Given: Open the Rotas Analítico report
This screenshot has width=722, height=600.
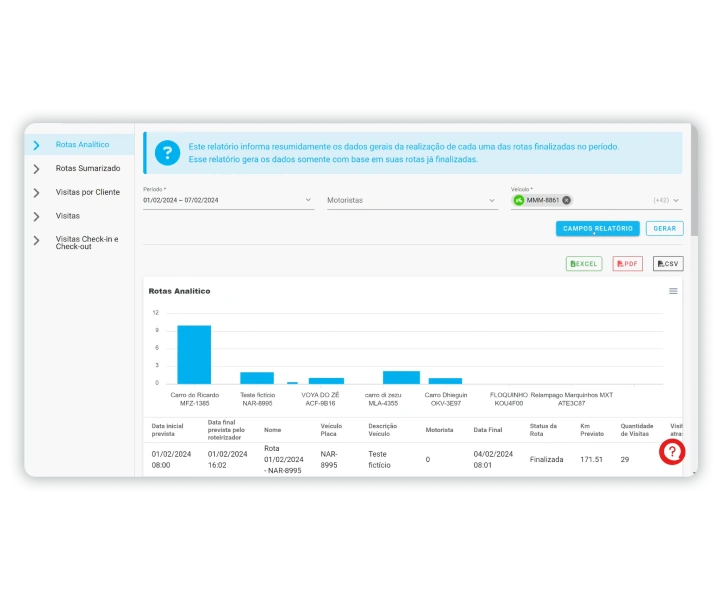Looking at the screenshot, I should pos(82,145).
